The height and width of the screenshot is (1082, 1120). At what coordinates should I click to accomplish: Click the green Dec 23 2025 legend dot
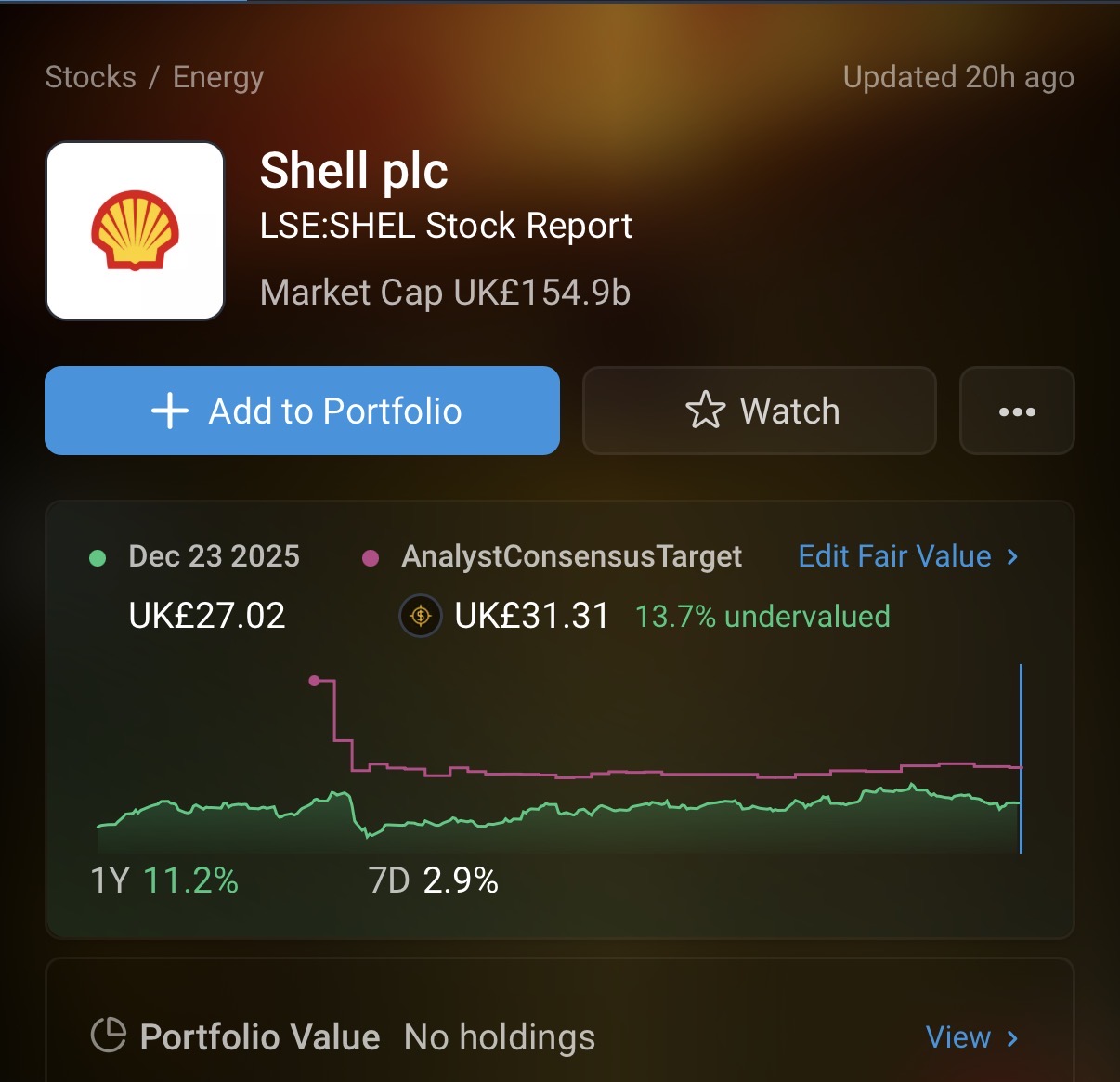(x=98, y=557)
